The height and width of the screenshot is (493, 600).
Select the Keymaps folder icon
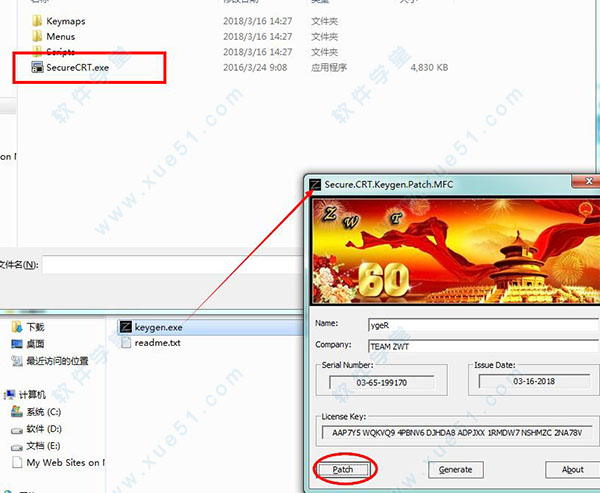[x=37, y=21]
